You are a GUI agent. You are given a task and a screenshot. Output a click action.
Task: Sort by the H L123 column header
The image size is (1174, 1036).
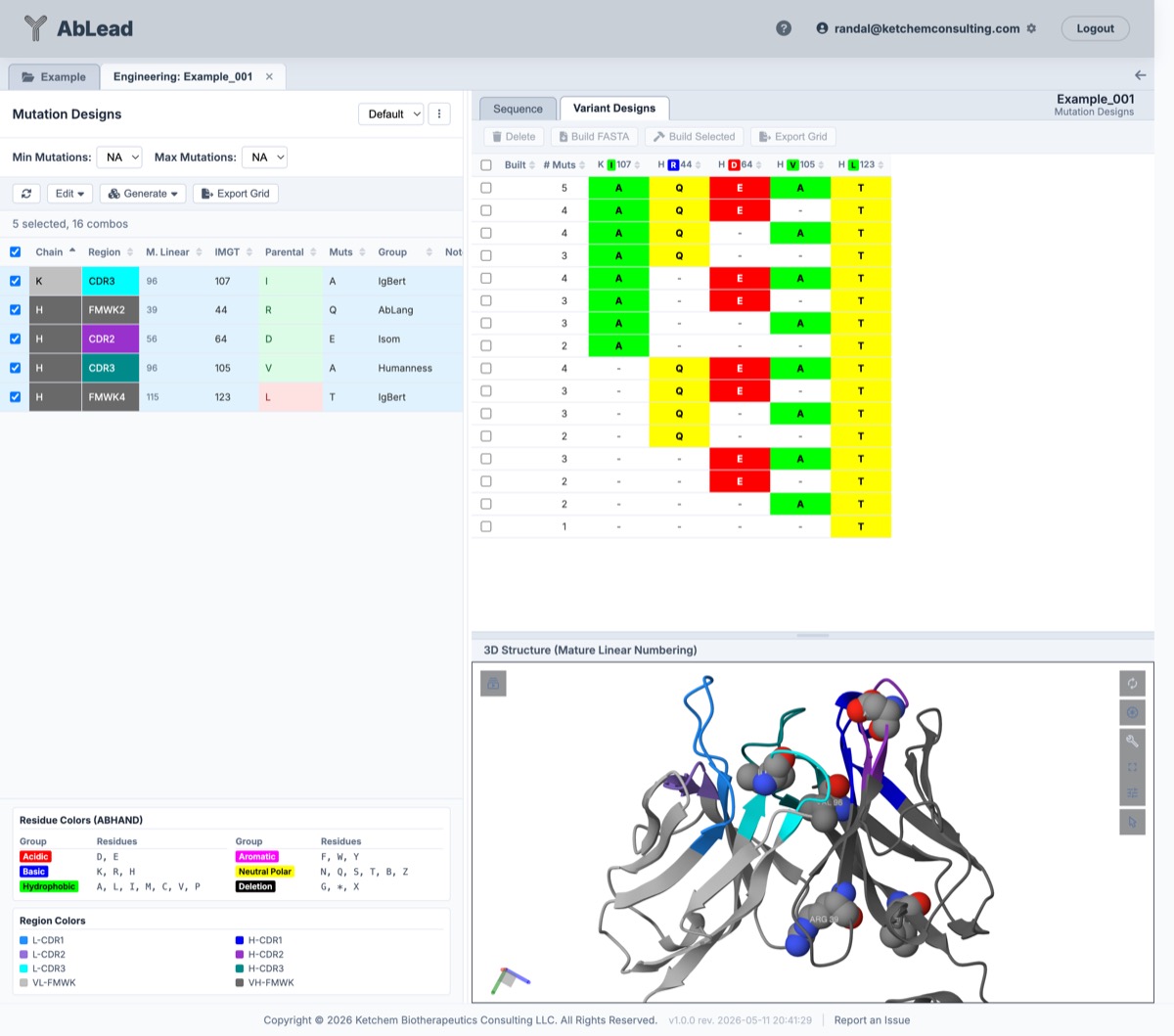click(861, 164)
